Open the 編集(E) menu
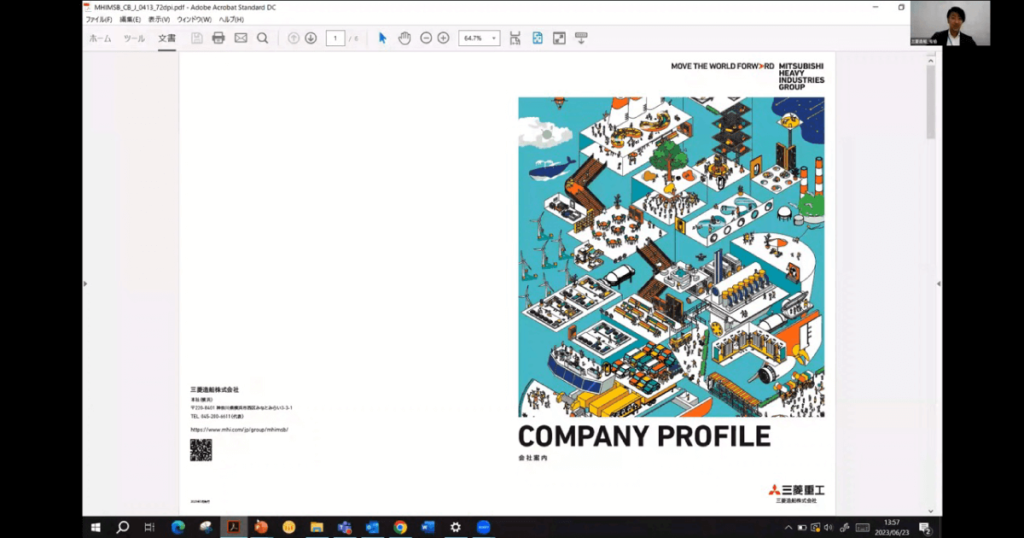The image size is (1024, 538). tap(130, 20)
